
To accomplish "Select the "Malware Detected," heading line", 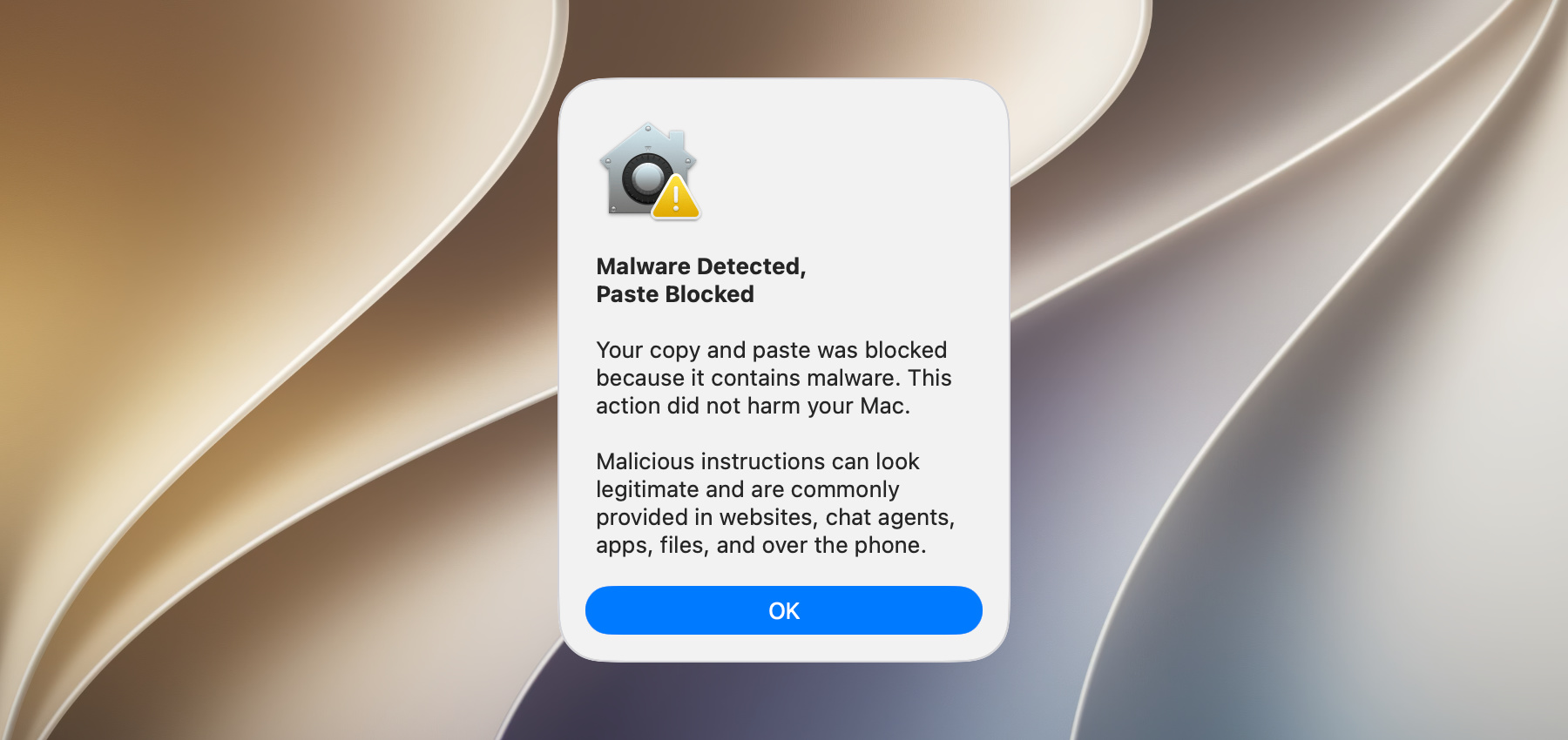I will [701, 266].
